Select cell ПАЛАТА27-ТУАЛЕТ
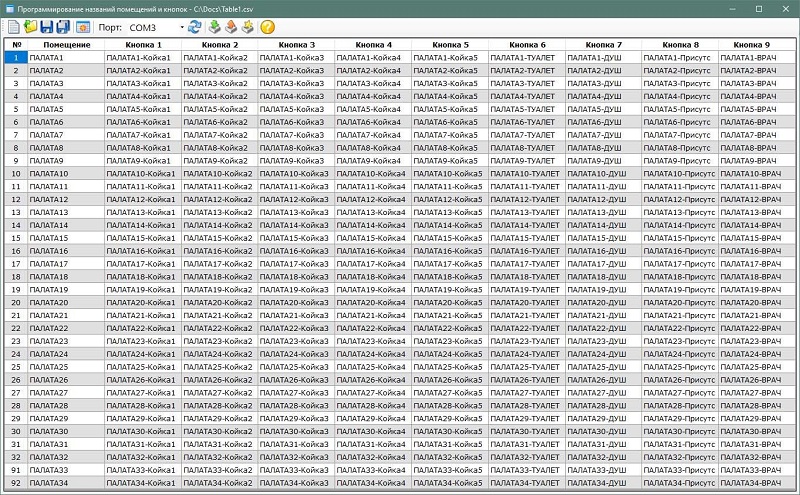 pyautogui.click(x=527, y=393)
